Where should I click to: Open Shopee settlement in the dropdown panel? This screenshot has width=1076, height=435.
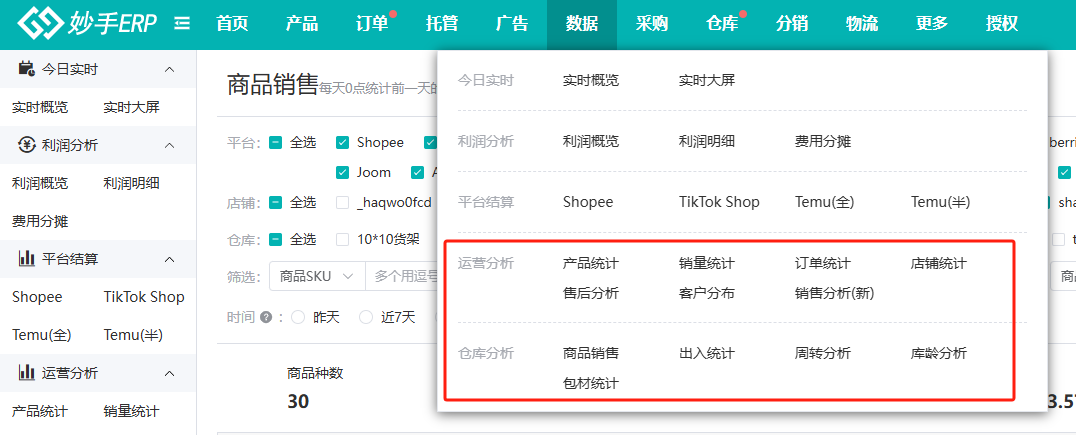point(588,202)
